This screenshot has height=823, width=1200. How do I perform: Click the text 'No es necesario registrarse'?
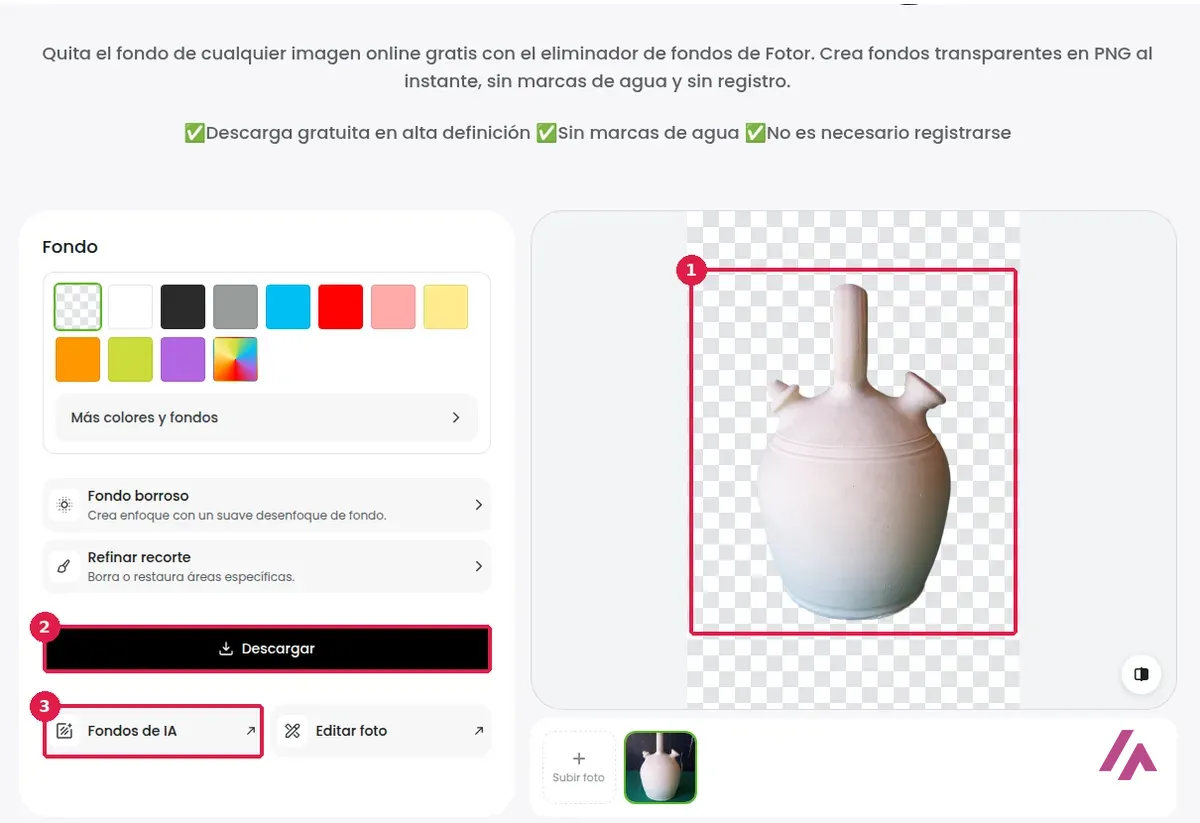click(x=889, y=133)
